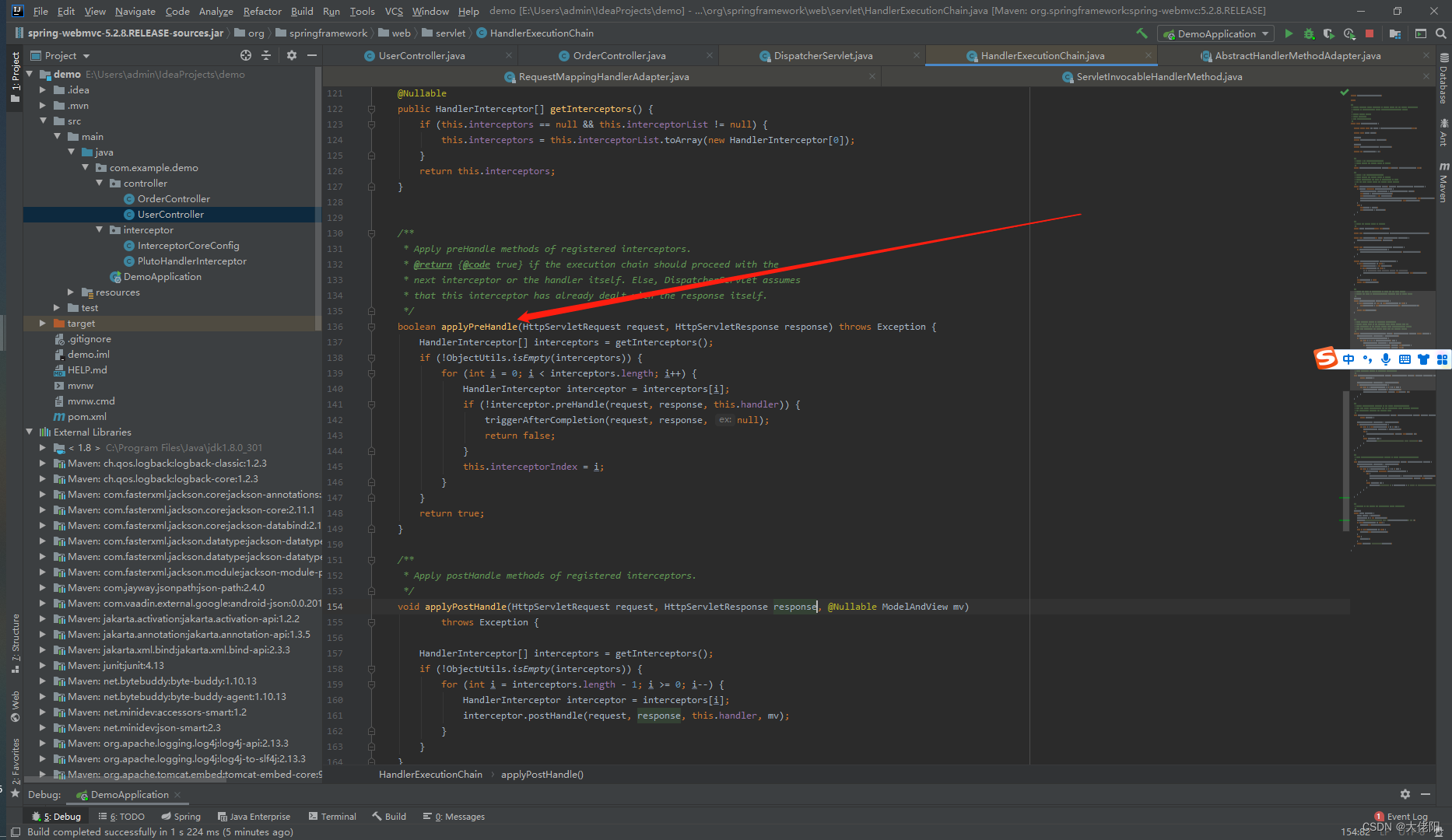Expand the .mvn folder
Viewport: 1452px width, 840px height.
point(43,105)
